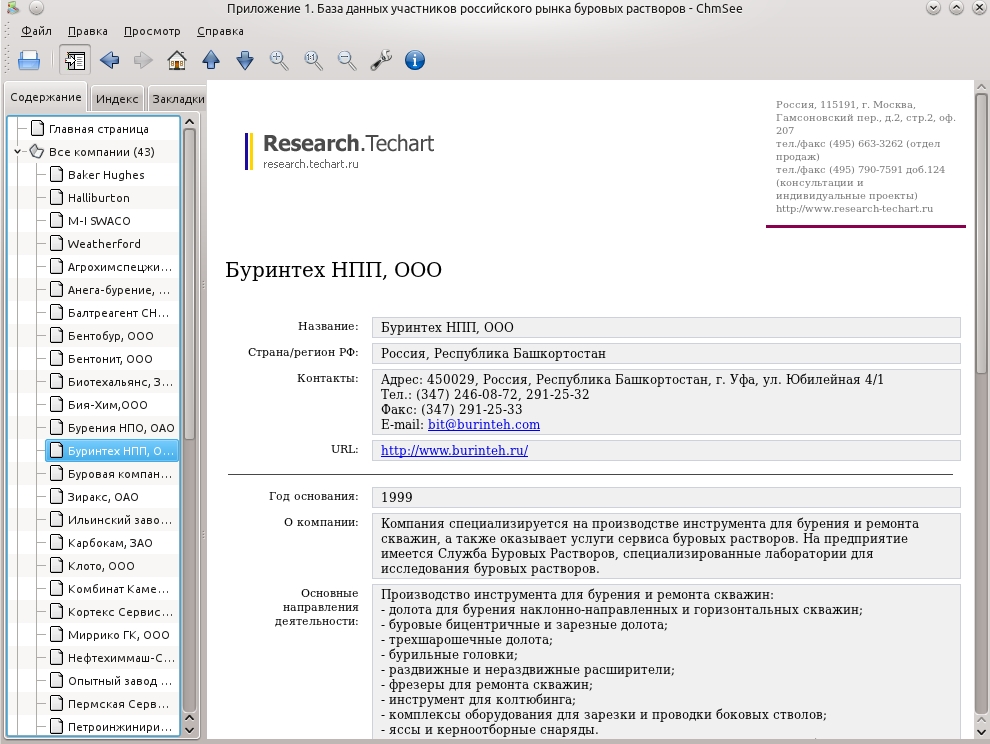This screenshot has height=744, width=990.
Task: Open the Биотехальянс entry
Action: [119, 382]
